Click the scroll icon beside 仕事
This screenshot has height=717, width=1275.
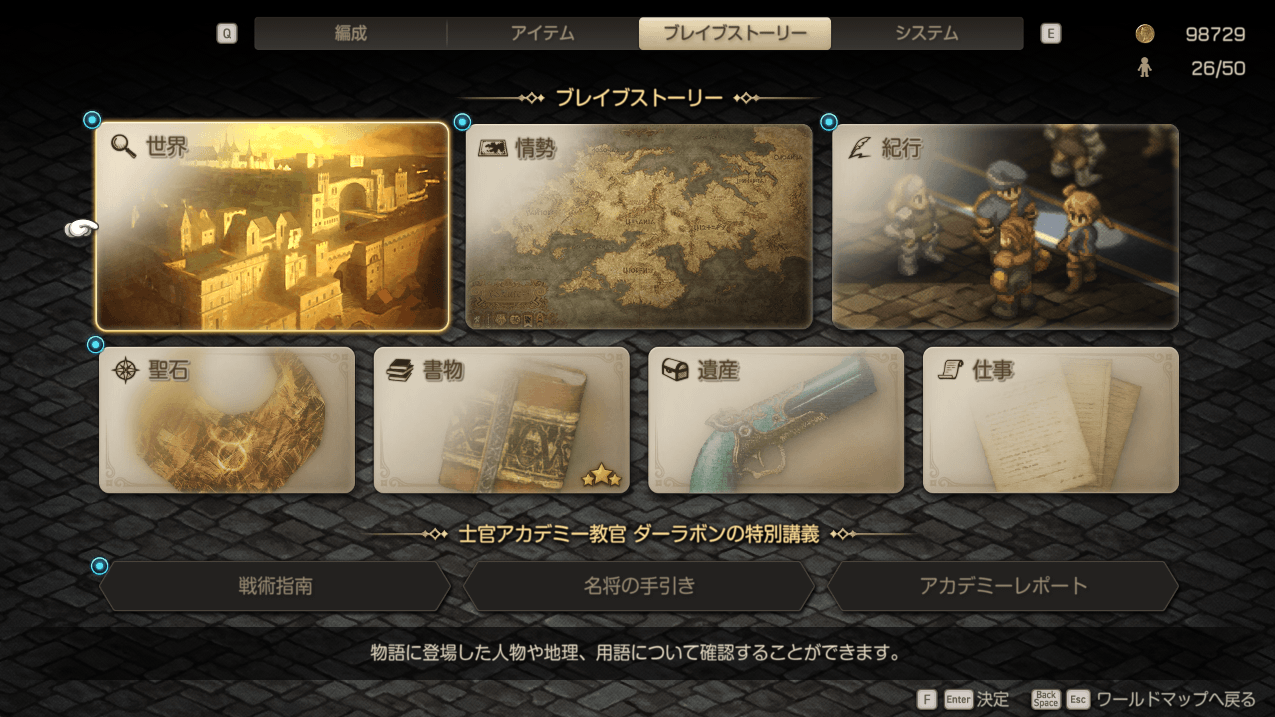tap(949, 370)
